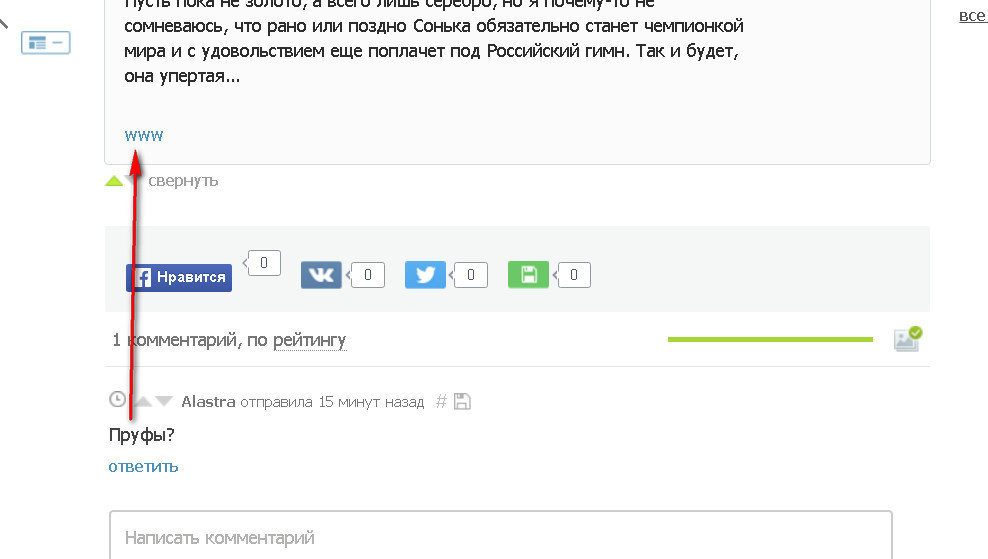Open the Alastra user profile link
The height and width of the screenshot is (559, 988).
tap(208, 402)
